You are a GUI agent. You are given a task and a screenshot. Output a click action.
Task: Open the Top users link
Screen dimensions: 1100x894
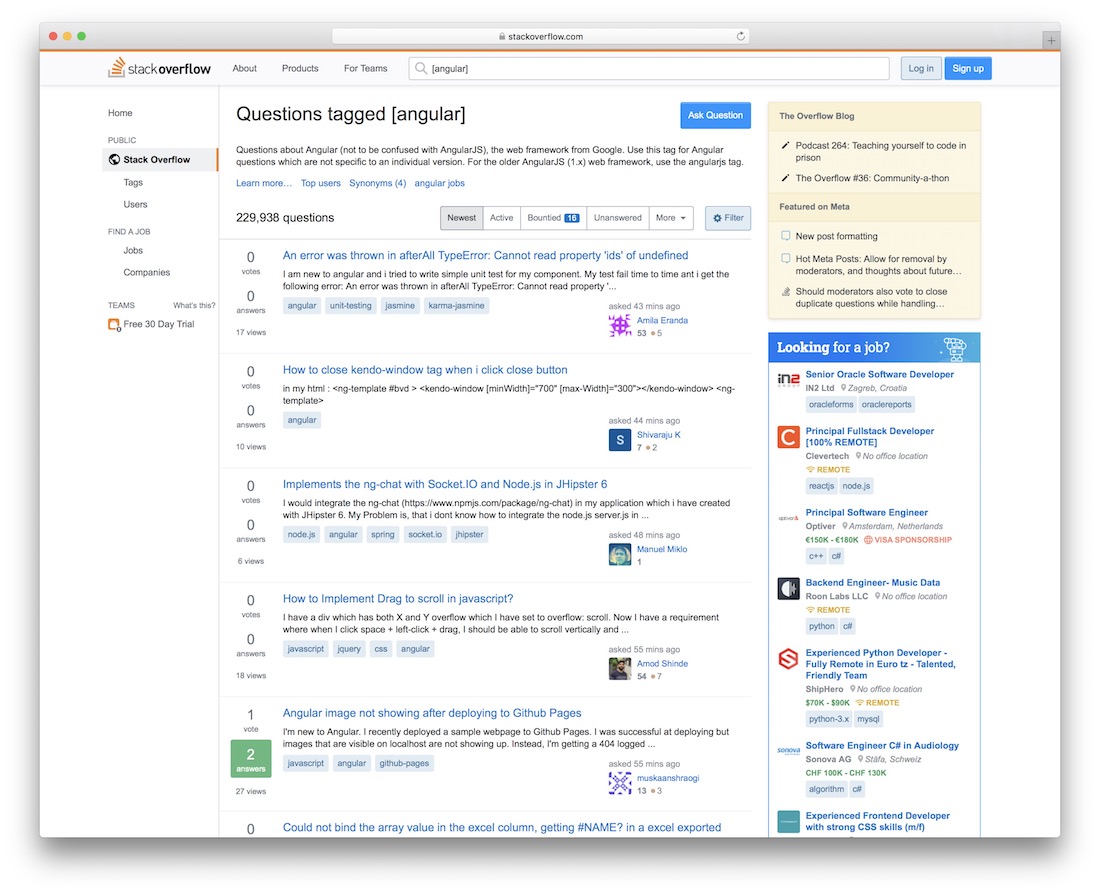pyautogui.click(x=321, y=183)
